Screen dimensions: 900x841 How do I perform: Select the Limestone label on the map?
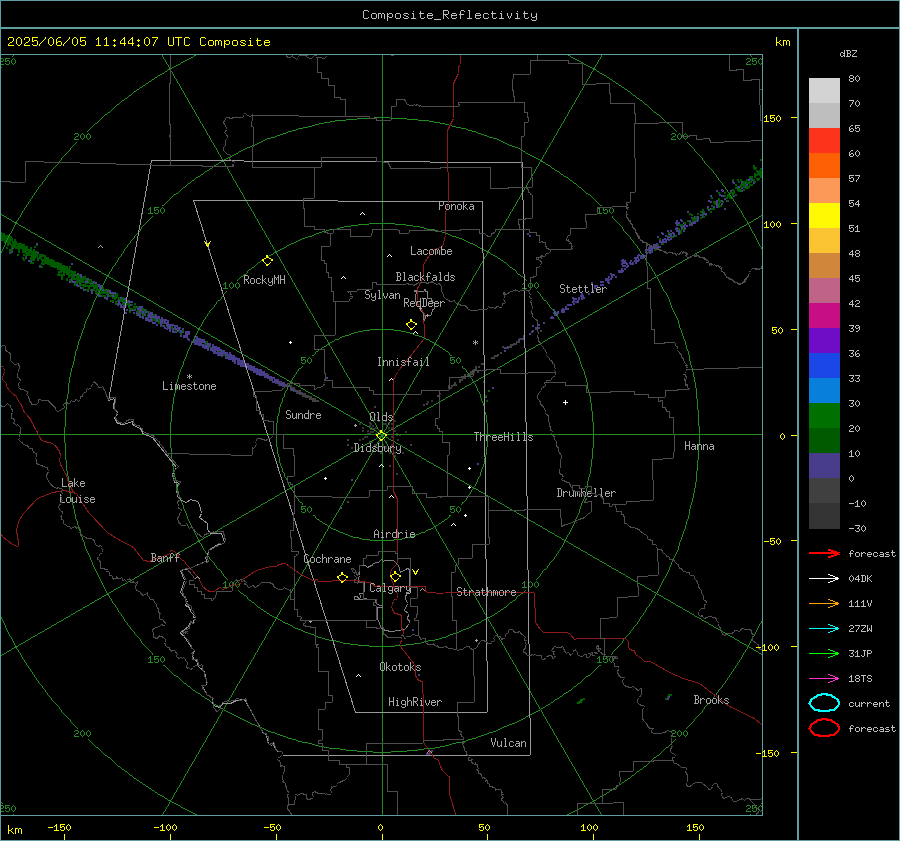tap(189, 386)
